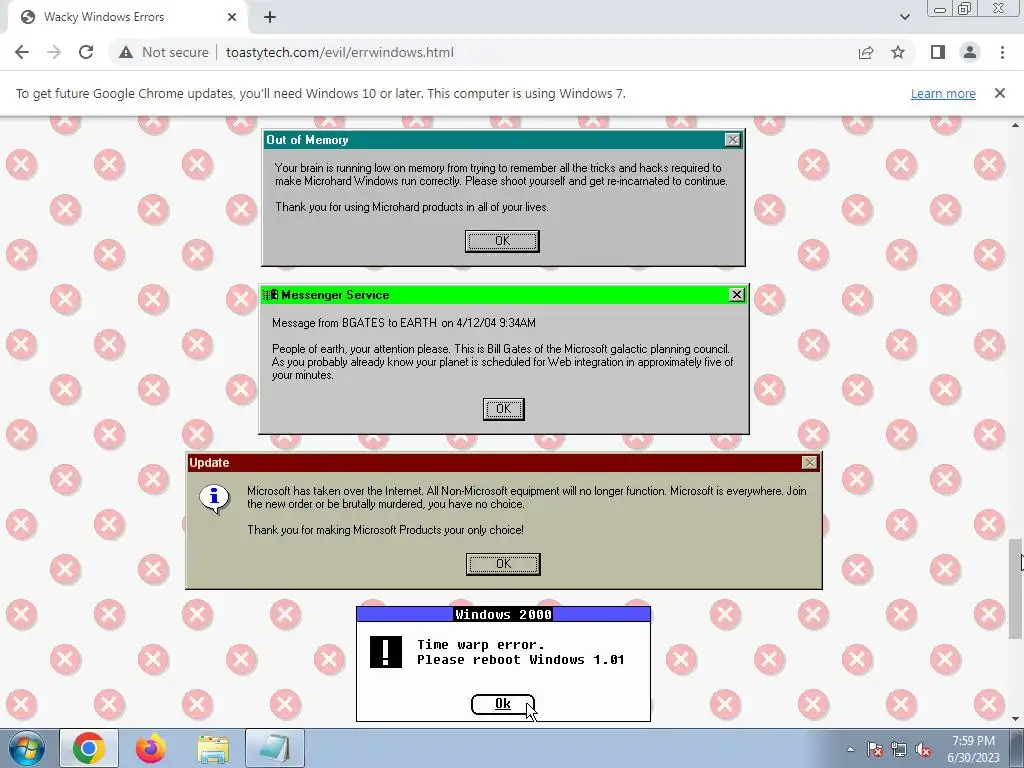Screen dimensions: 1024x768
Task: Click the Chrome taskbar icon
Action: pyautogui.click(x=89, y=748)
